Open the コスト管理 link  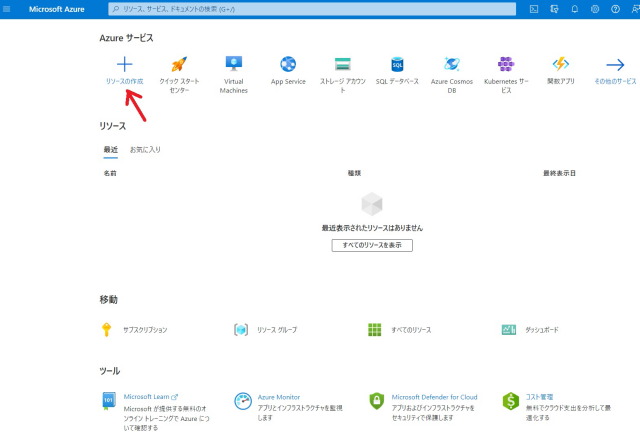coord(539,397)
